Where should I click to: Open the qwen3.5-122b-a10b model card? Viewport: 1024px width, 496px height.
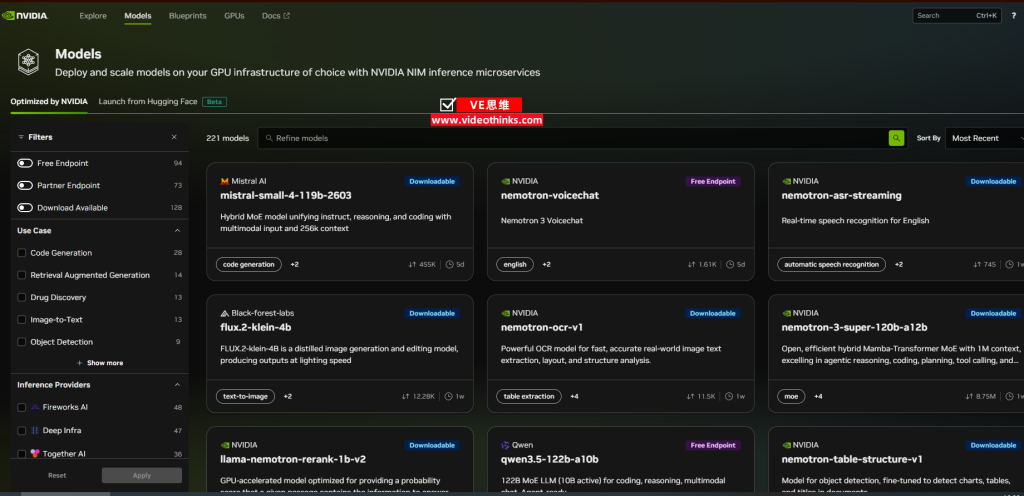click(x=620, y=461)
